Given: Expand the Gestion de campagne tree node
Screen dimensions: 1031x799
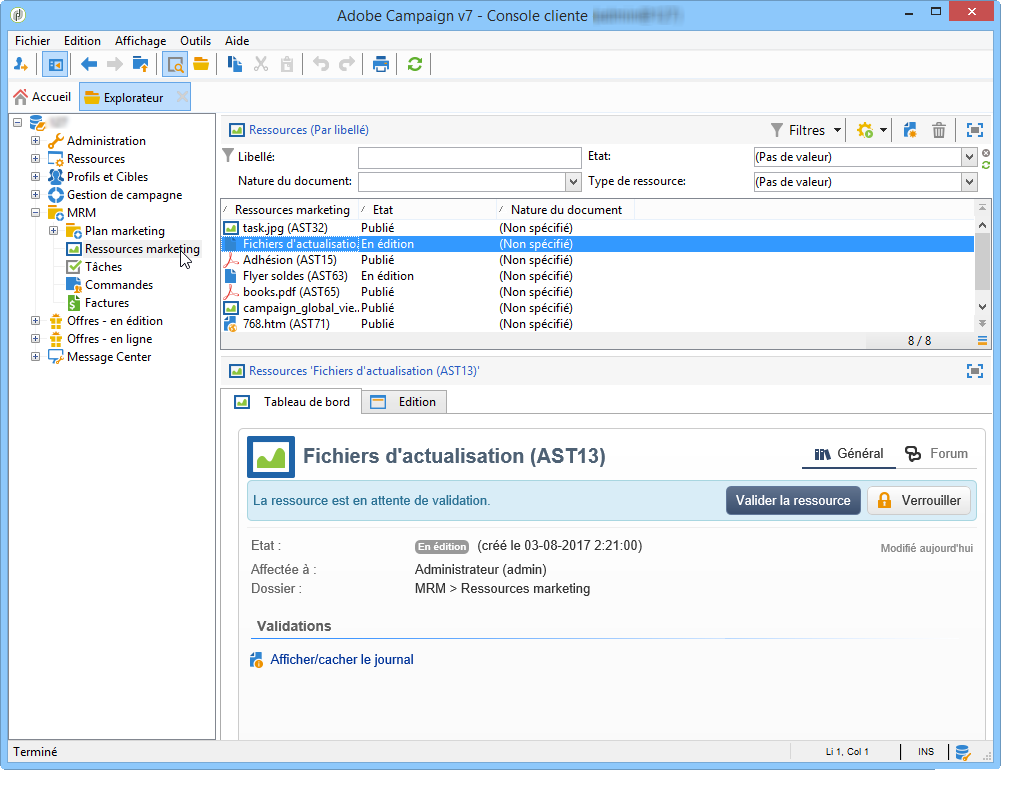Looking at the screenshot, I should click(x=36, y=195).
